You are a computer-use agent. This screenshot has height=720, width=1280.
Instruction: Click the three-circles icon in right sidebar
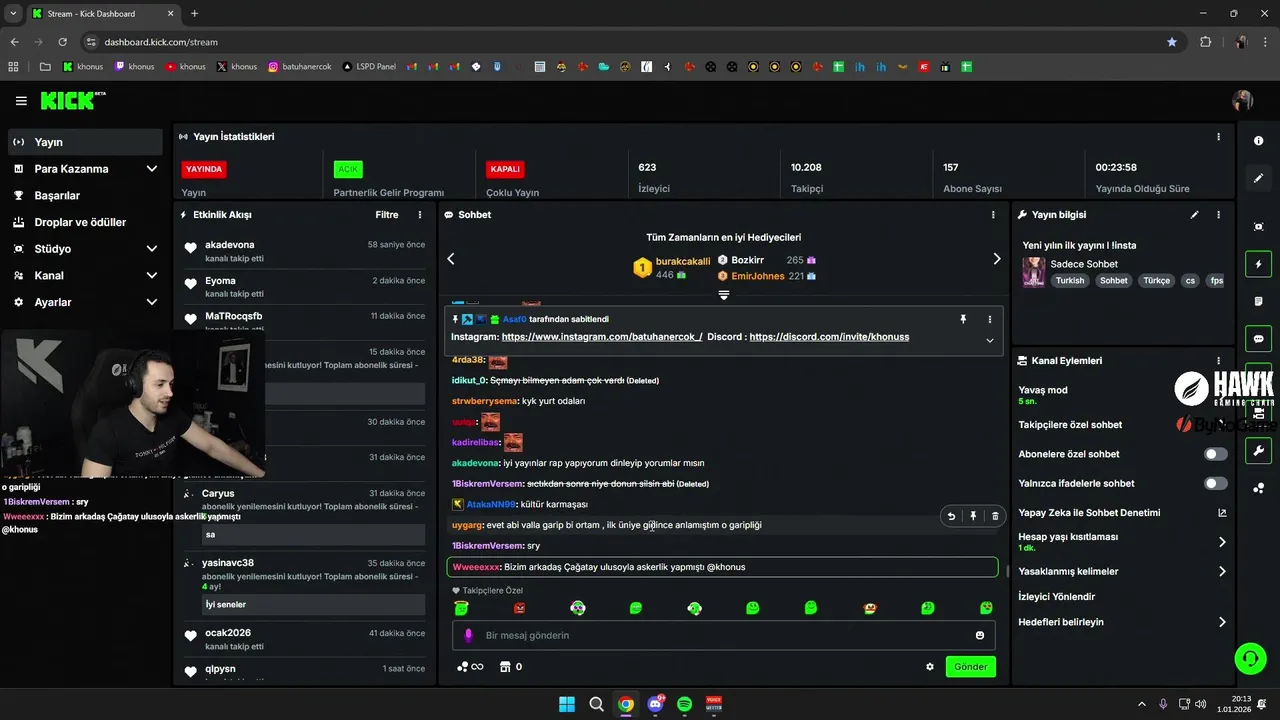click(x=1258, y=488)
